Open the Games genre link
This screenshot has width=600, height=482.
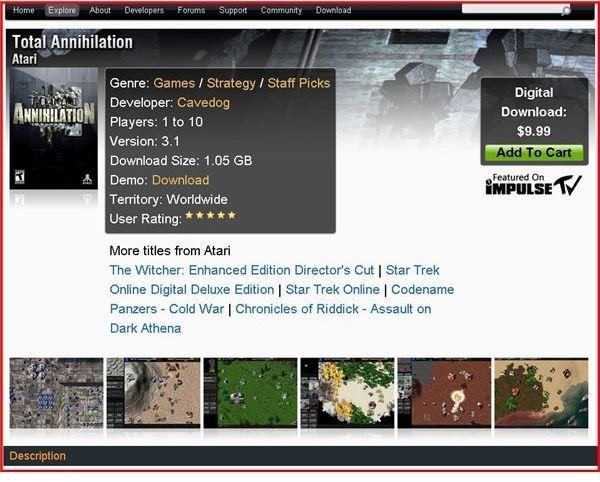[x=174, y=83]
